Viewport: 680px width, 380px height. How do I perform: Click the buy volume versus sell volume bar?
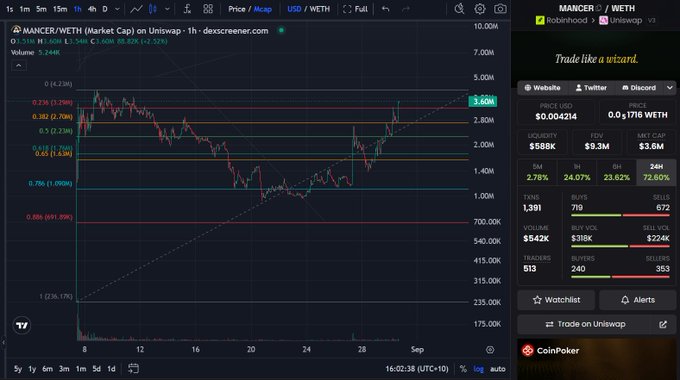pos(620,246)
